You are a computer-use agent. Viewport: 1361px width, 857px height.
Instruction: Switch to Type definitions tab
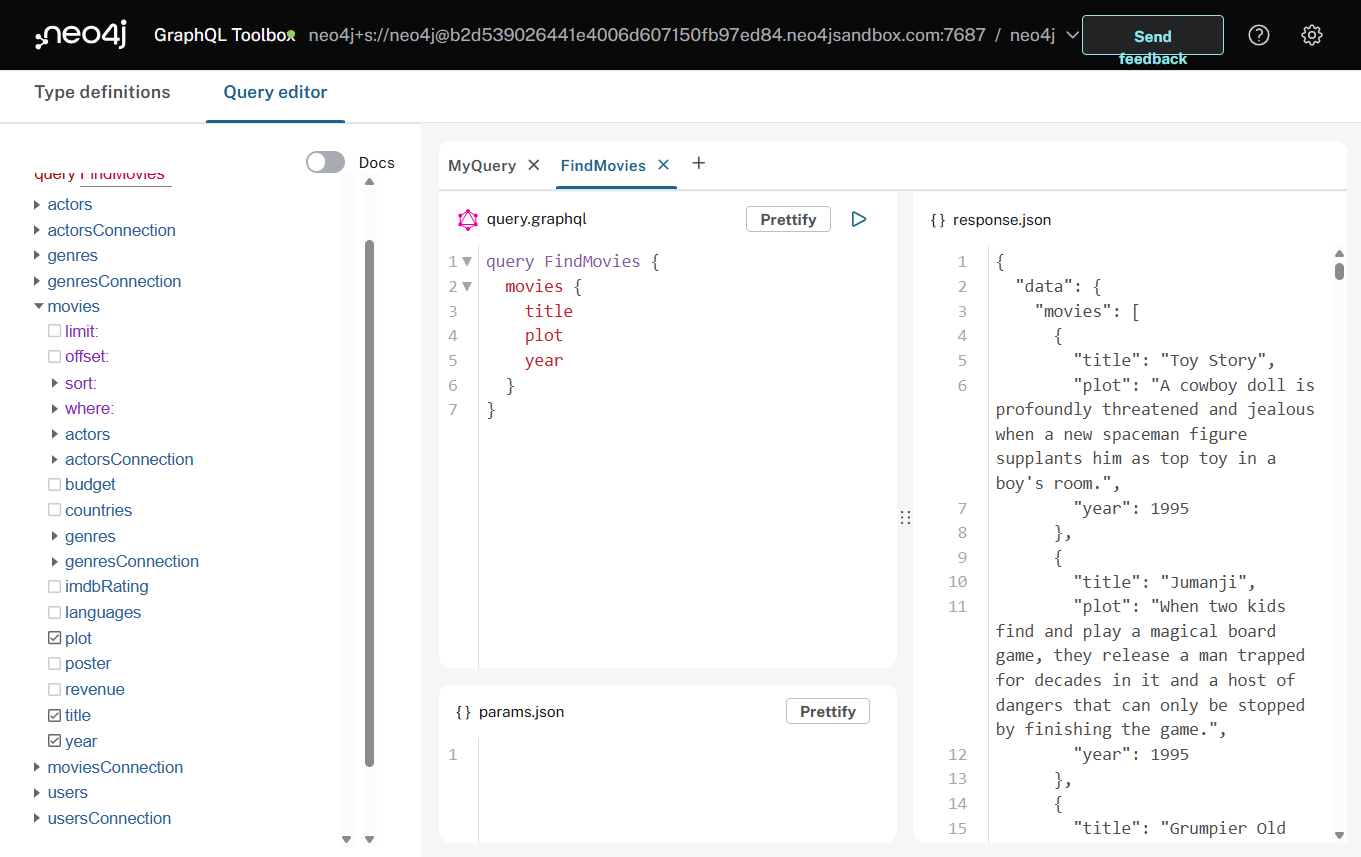pyautogui.click(x=102, y=92)
